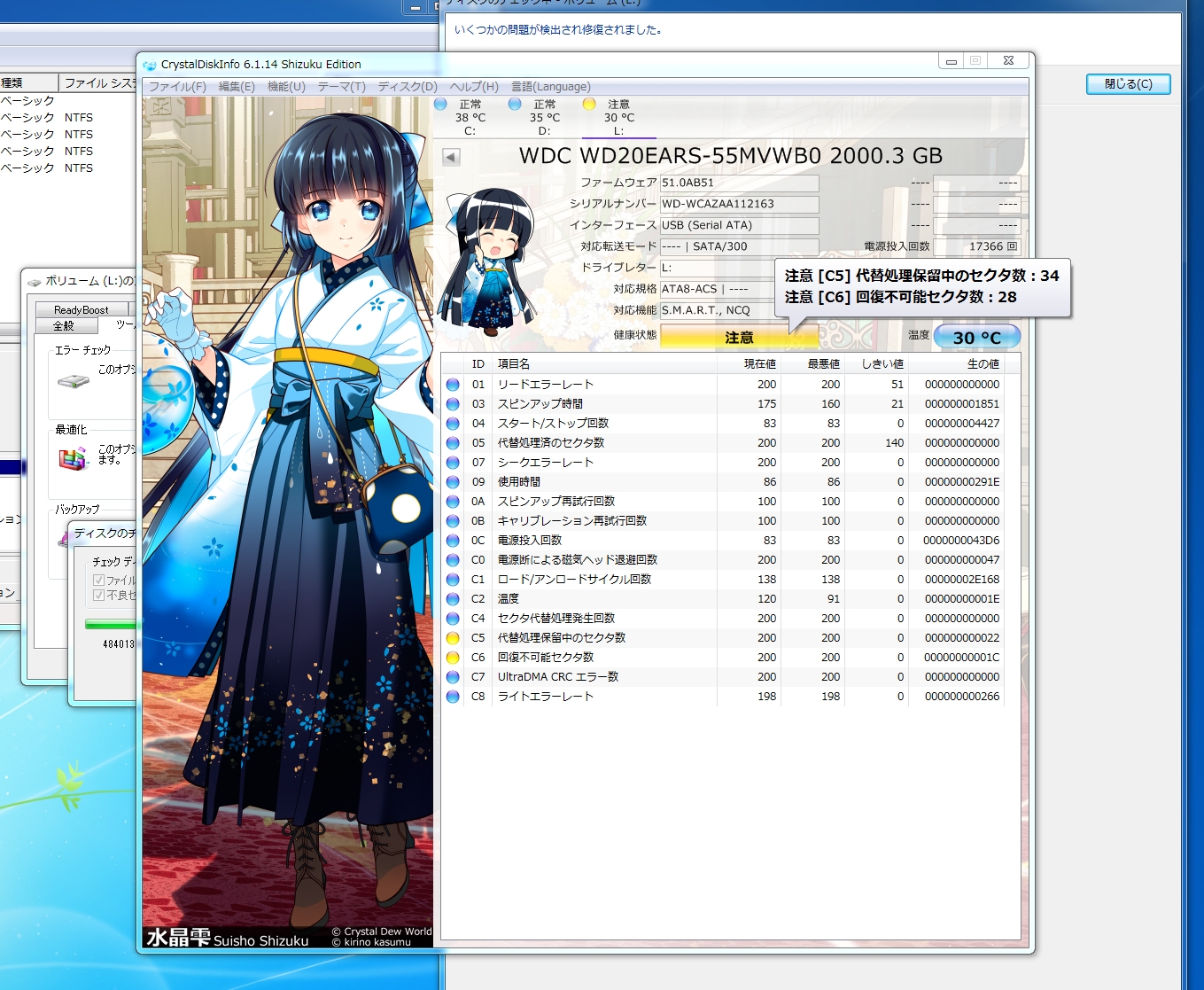Image resolution: width=1204 pixels, height=990 pixels.
Task: Open the 言語(Language) menu
Action: click(550, 87)
